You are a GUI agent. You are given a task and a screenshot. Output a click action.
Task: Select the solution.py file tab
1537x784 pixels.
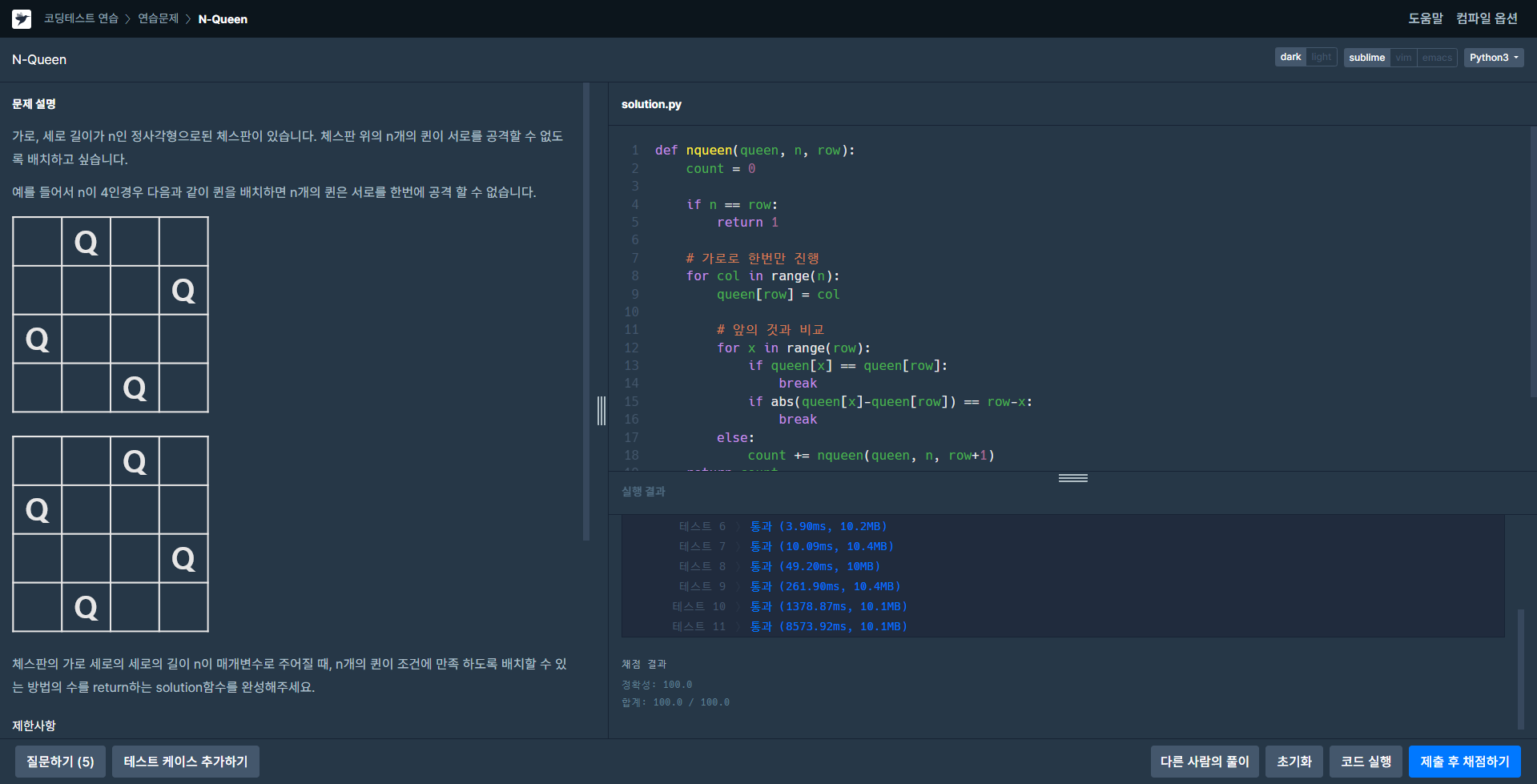651,104
